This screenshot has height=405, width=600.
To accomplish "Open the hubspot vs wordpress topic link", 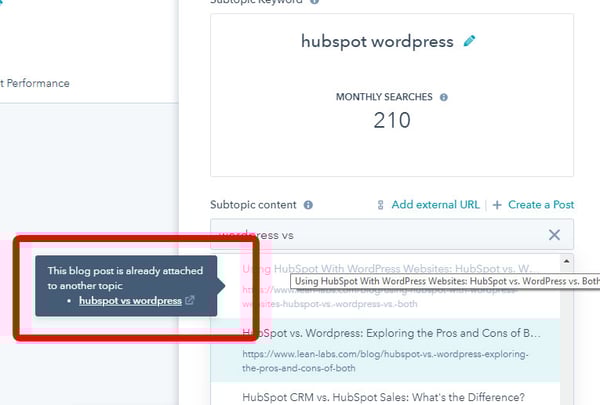I will click(x=130, y=301).
